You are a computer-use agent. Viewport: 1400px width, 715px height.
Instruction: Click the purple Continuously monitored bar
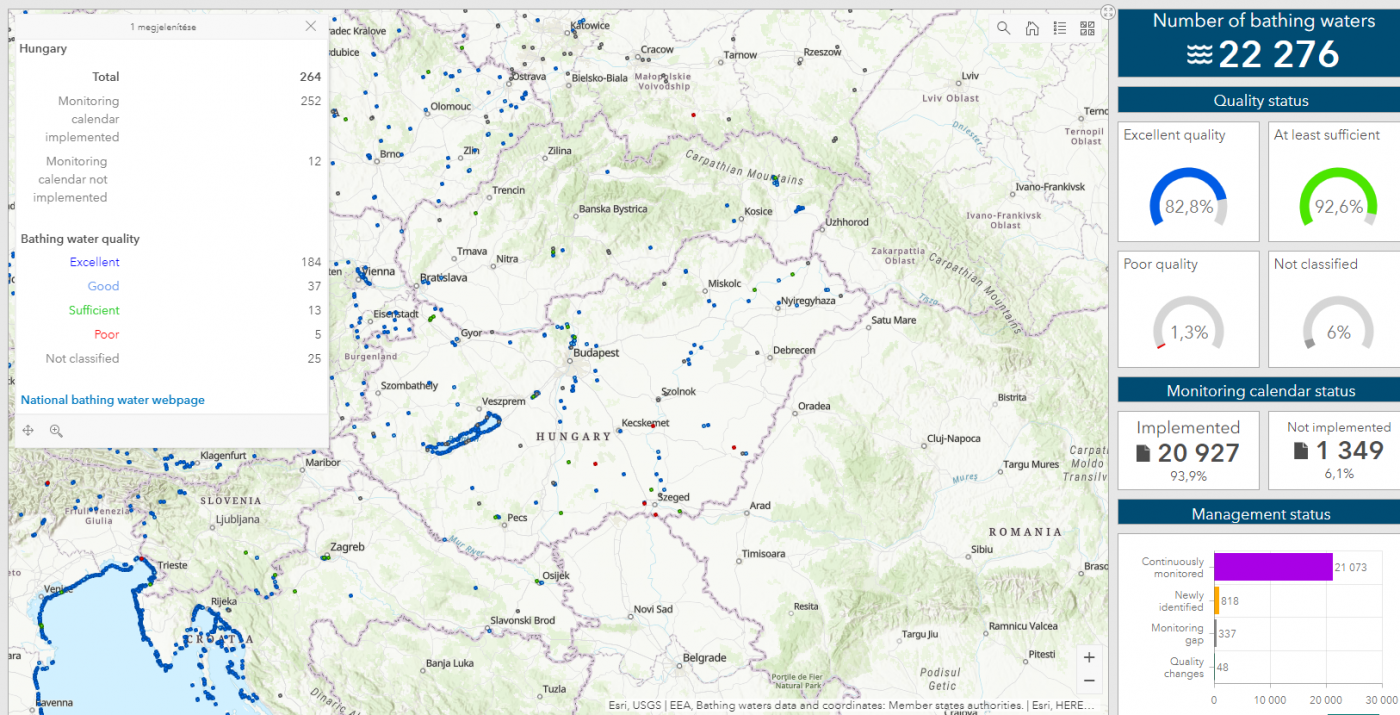pos(1273,567)
